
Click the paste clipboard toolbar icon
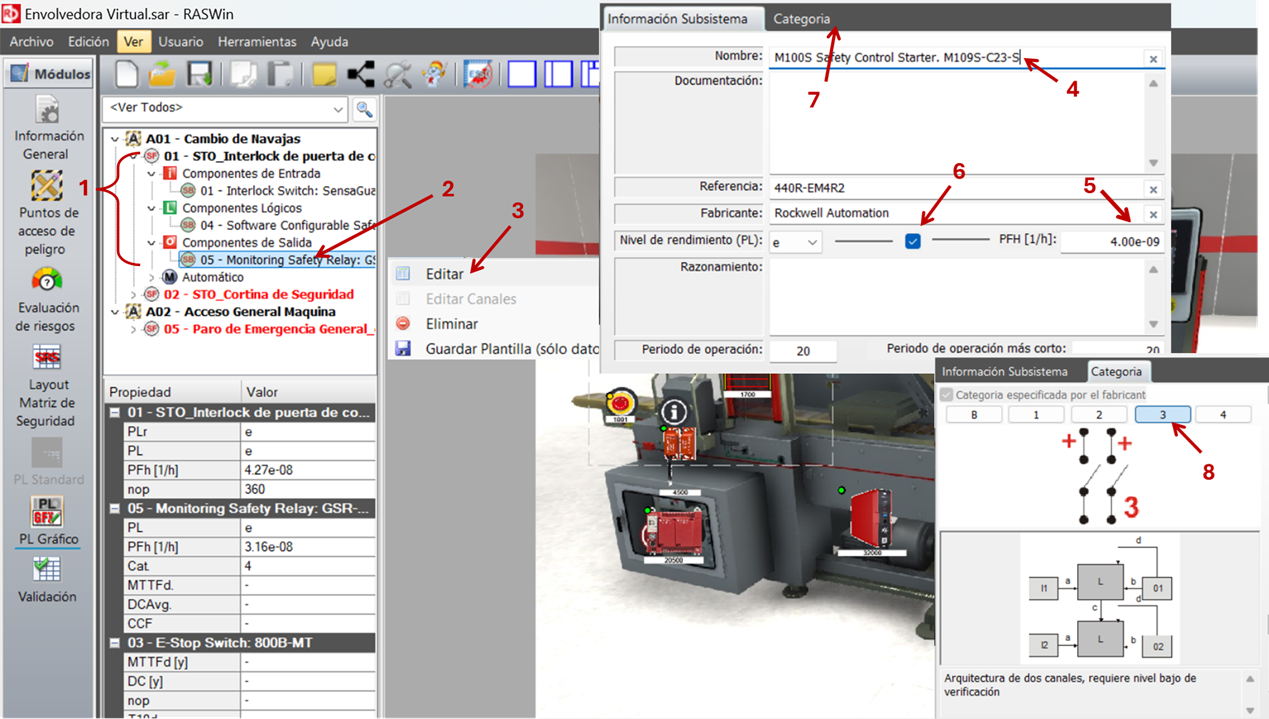(280, 74)
